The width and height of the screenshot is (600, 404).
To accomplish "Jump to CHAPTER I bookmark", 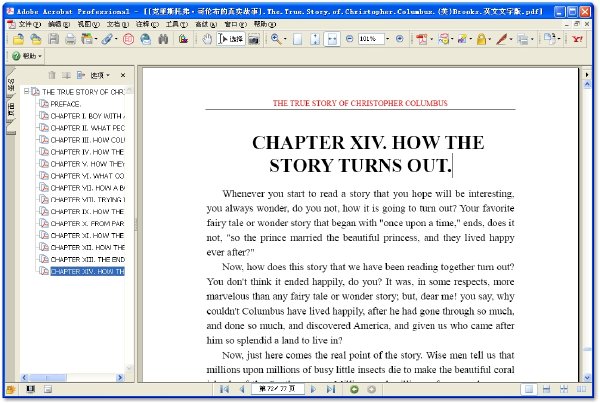I will 88,116.
